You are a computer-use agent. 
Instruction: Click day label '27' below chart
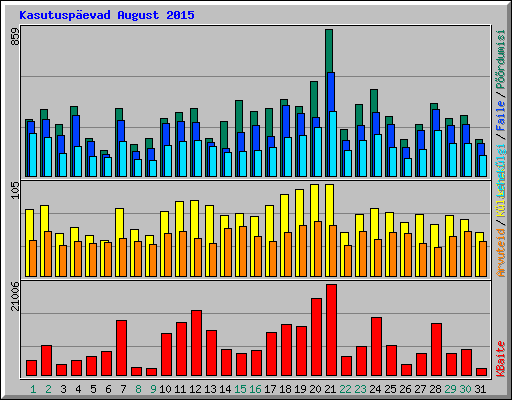420,389
